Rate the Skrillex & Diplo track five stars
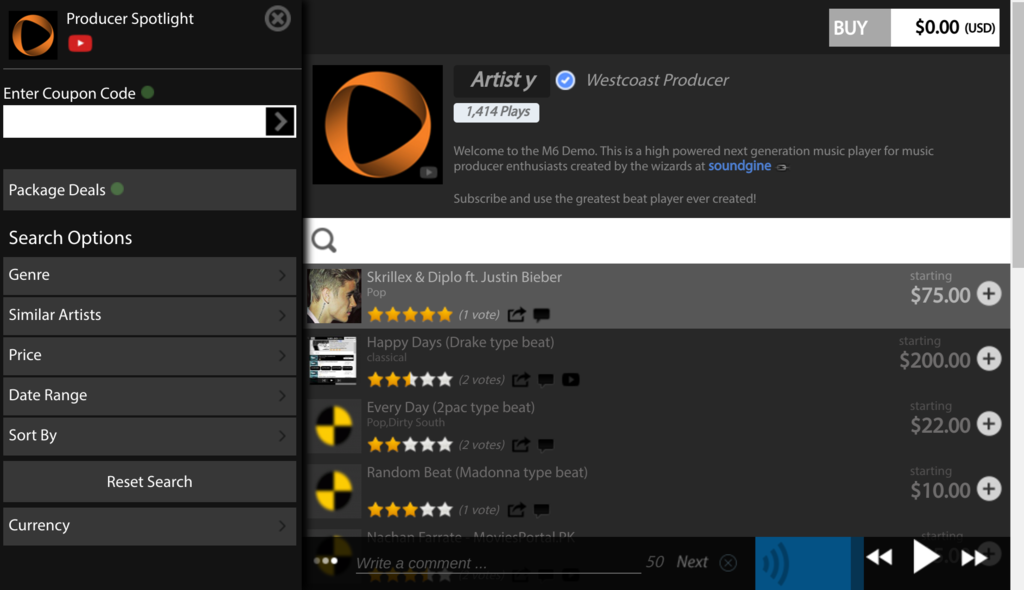Image resolution: width=1024 pixels, height=590 pixels. (445, 314)
